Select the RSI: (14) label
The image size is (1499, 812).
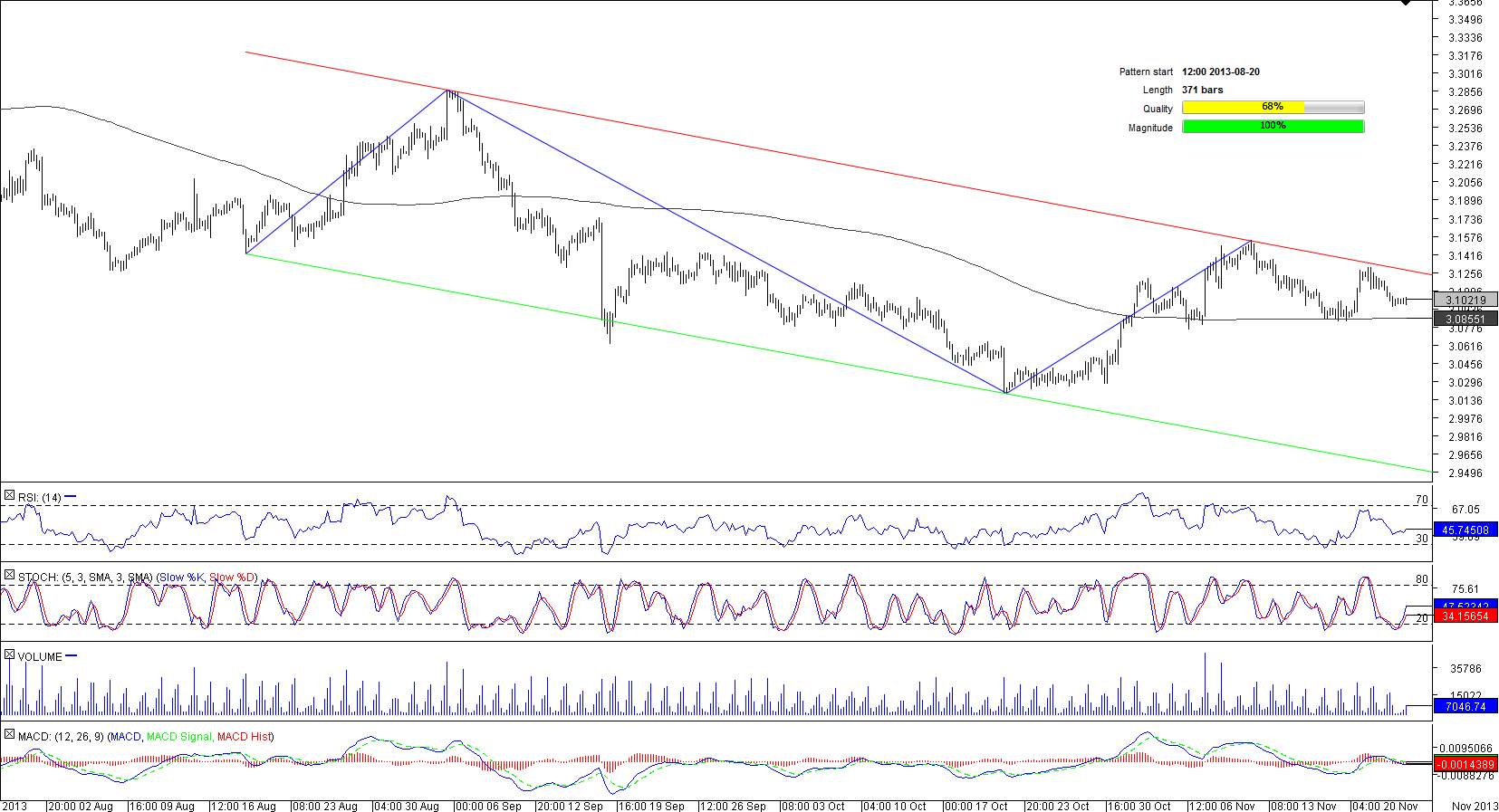pyautogui.click(x=40, y=498)
